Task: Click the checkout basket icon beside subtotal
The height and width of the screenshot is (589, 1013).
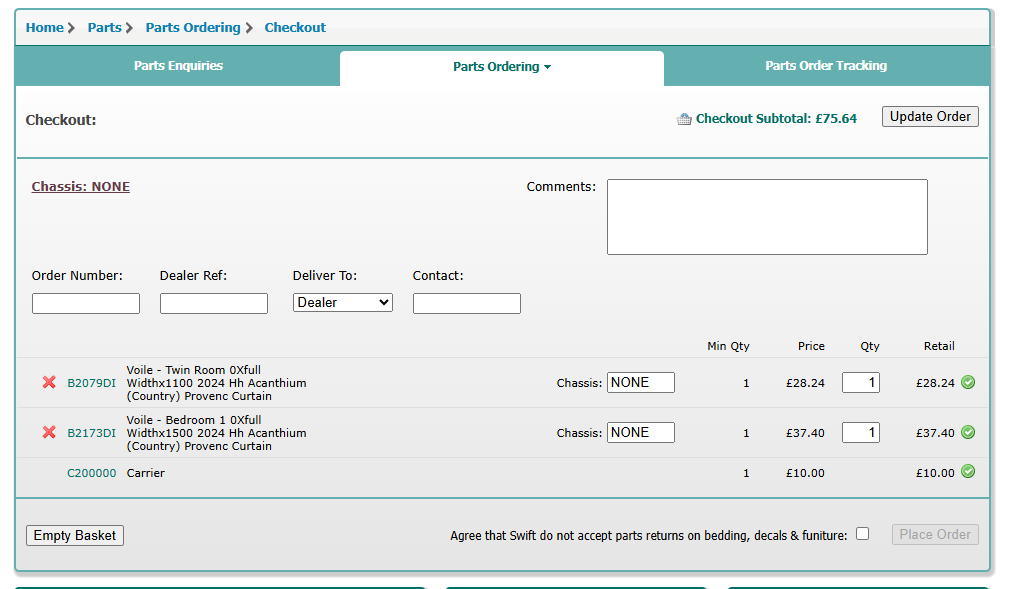Action: 684,119
